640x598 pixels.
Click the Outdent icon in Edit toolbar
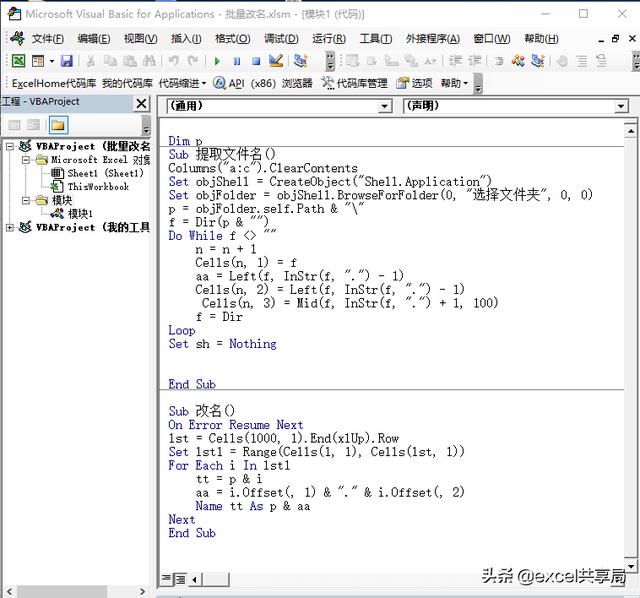(x=474, y=61)
